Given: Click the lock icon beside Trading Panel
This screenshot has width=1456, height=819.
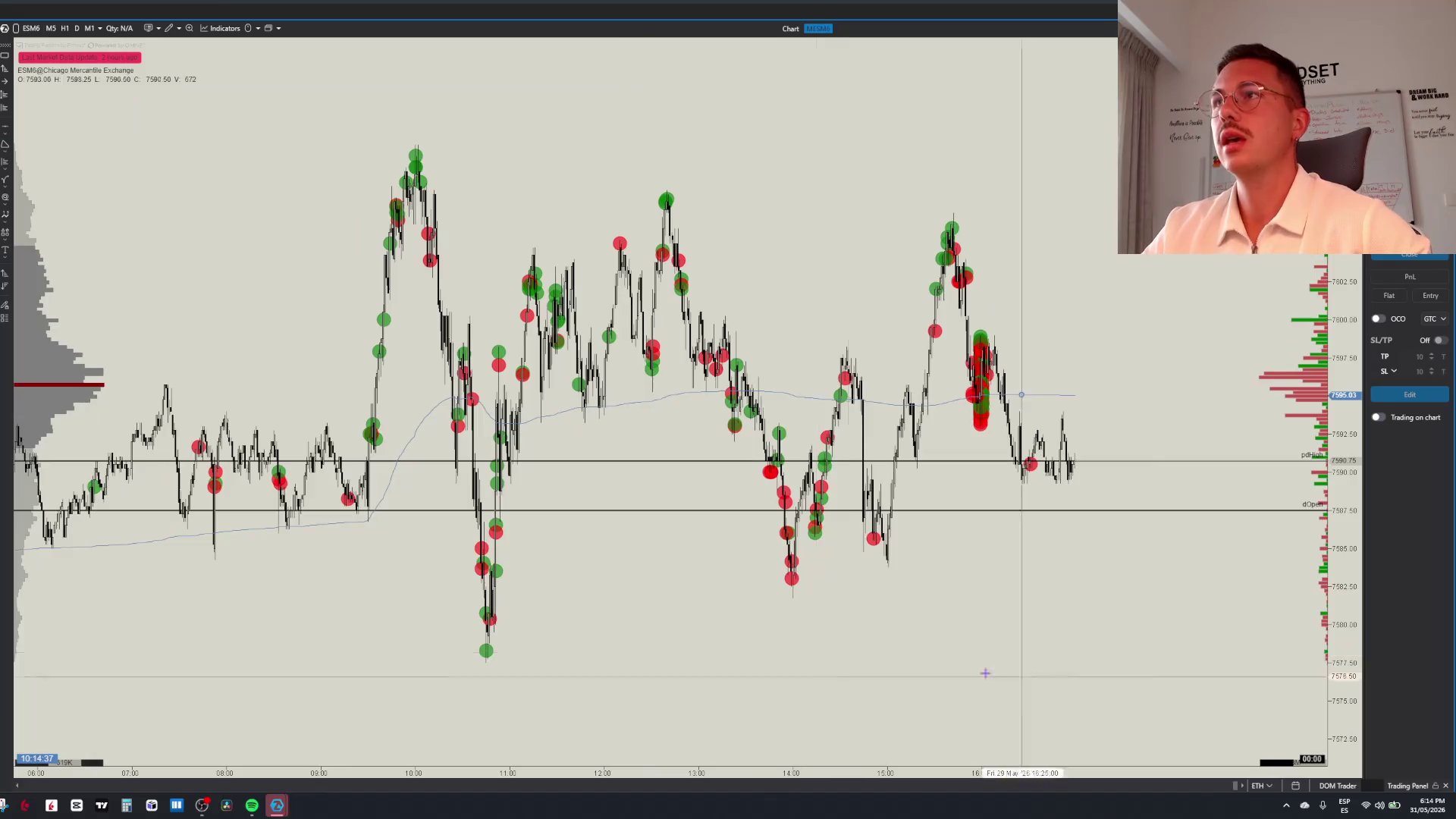Looking at the screenshot, I should (1435, 786).
